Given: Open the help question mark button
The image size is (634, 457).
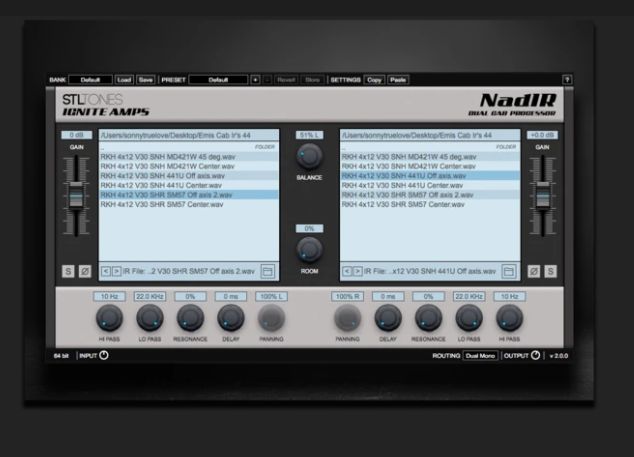Looking at the screenshot, I should (567, 80).
